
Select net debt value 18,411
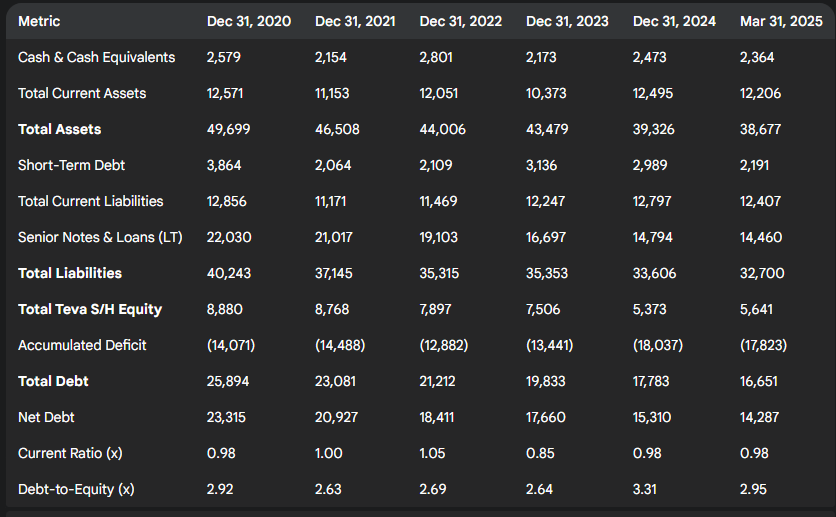[437, 417]
